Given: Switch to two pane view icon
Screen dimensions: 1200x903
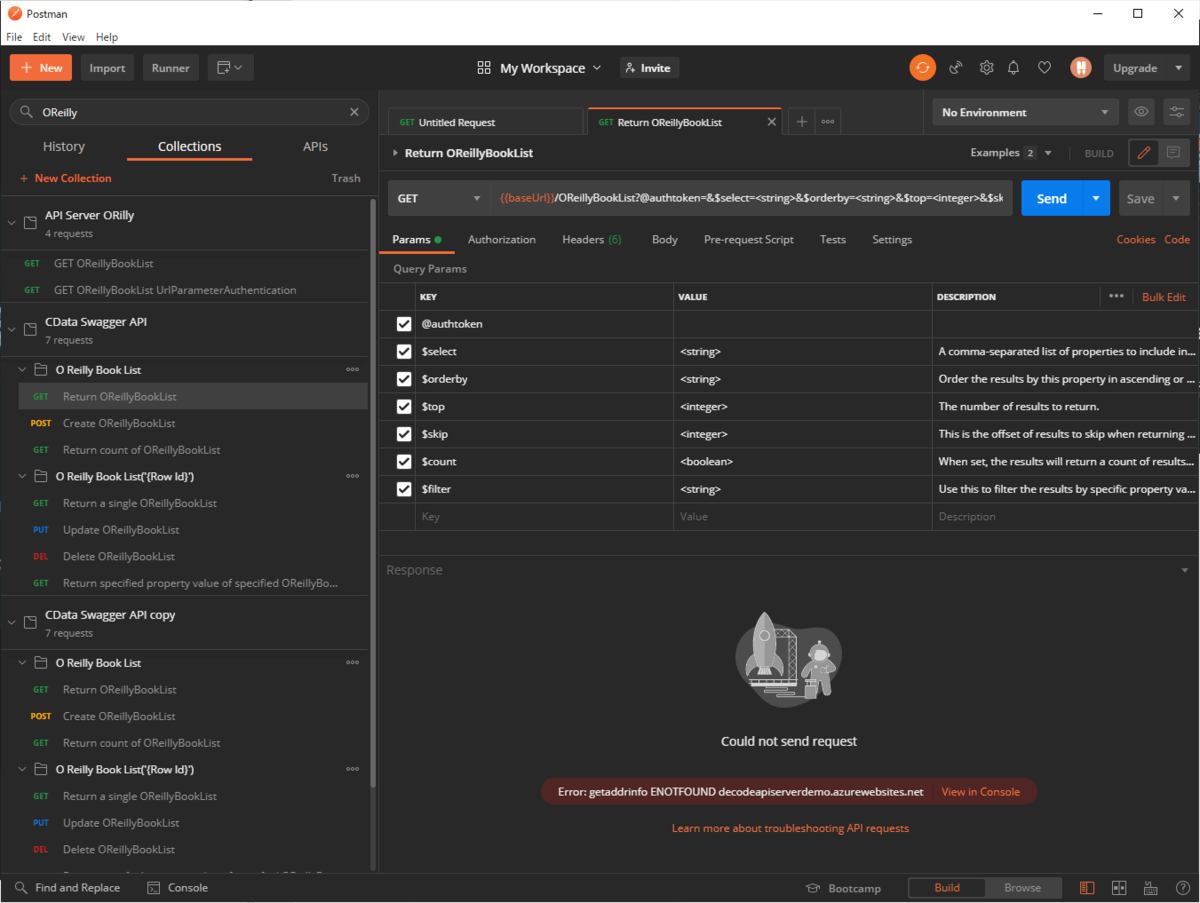Looking at the screenshot, I should pyautogui.click(x=1119, y=888).
